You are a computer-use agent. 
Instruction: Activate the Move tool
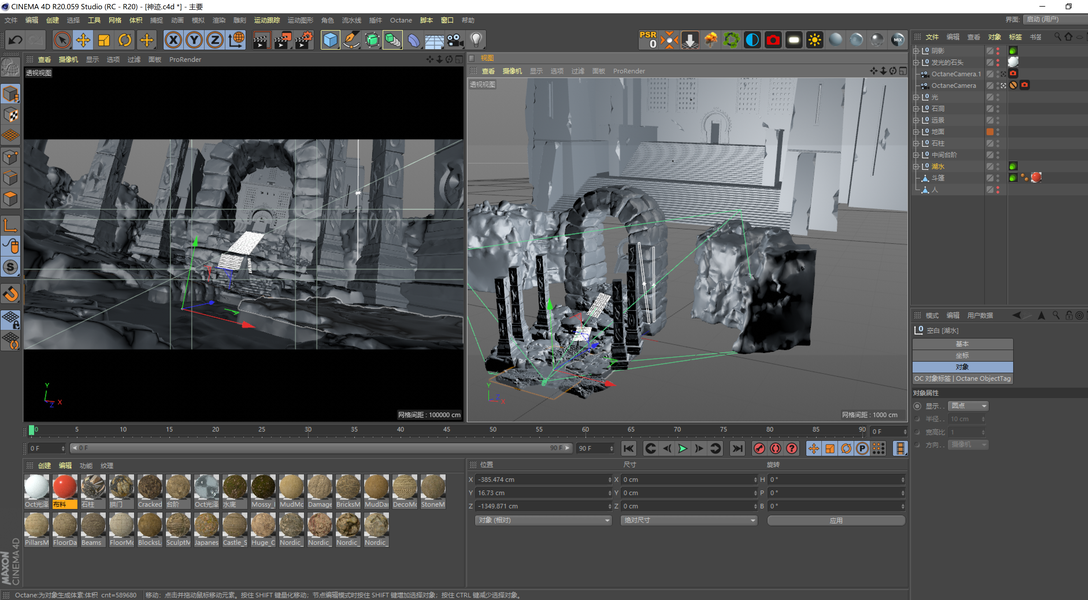click(83, 40)
